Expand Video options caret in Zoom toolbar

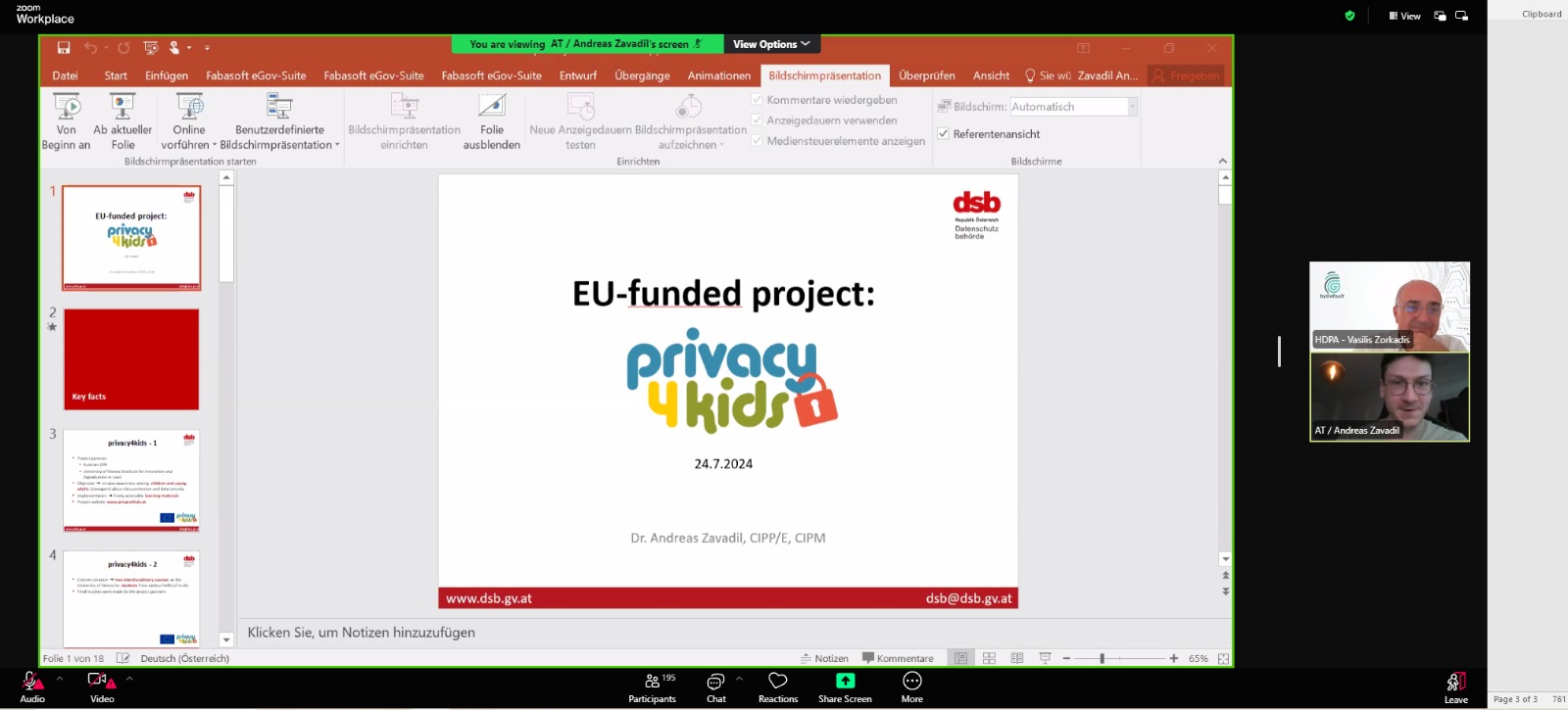[x=129, y=678]
